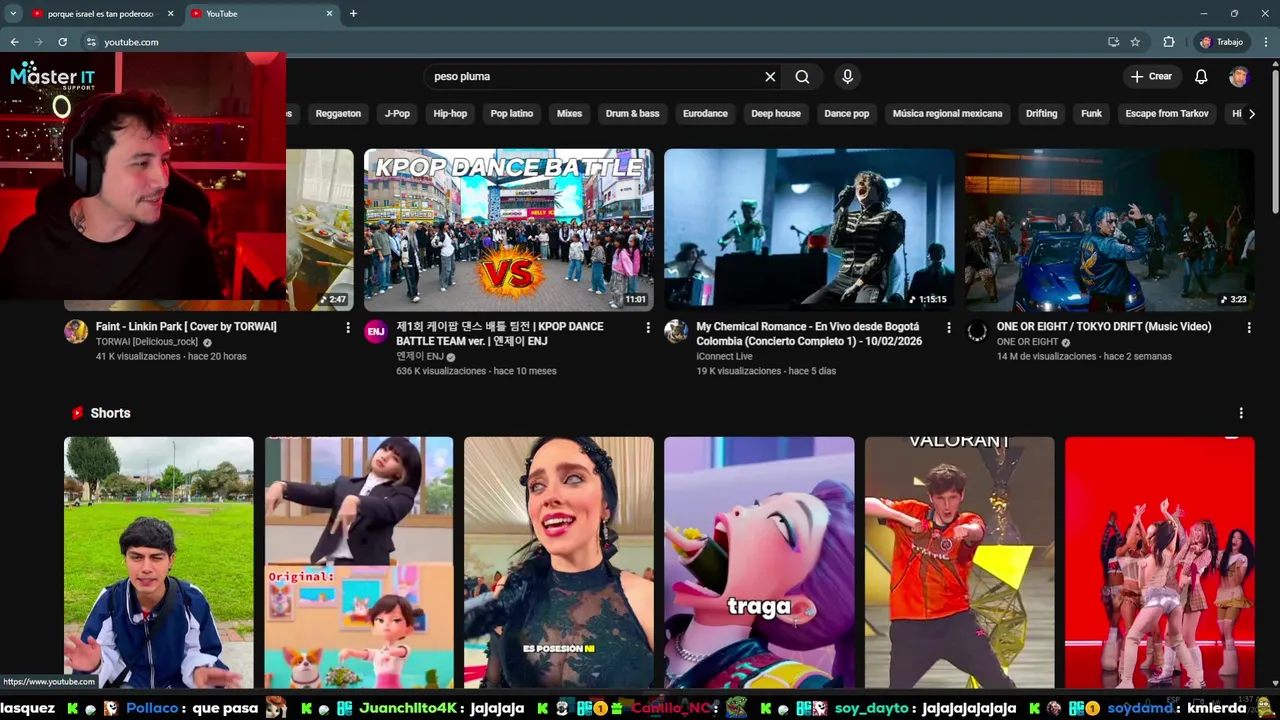The height and width of the screenshot is (720, 1280).
Task: Open the My Chemical Romance concert thumbnail
Action: pyautogui.click(x=809, y=230)
